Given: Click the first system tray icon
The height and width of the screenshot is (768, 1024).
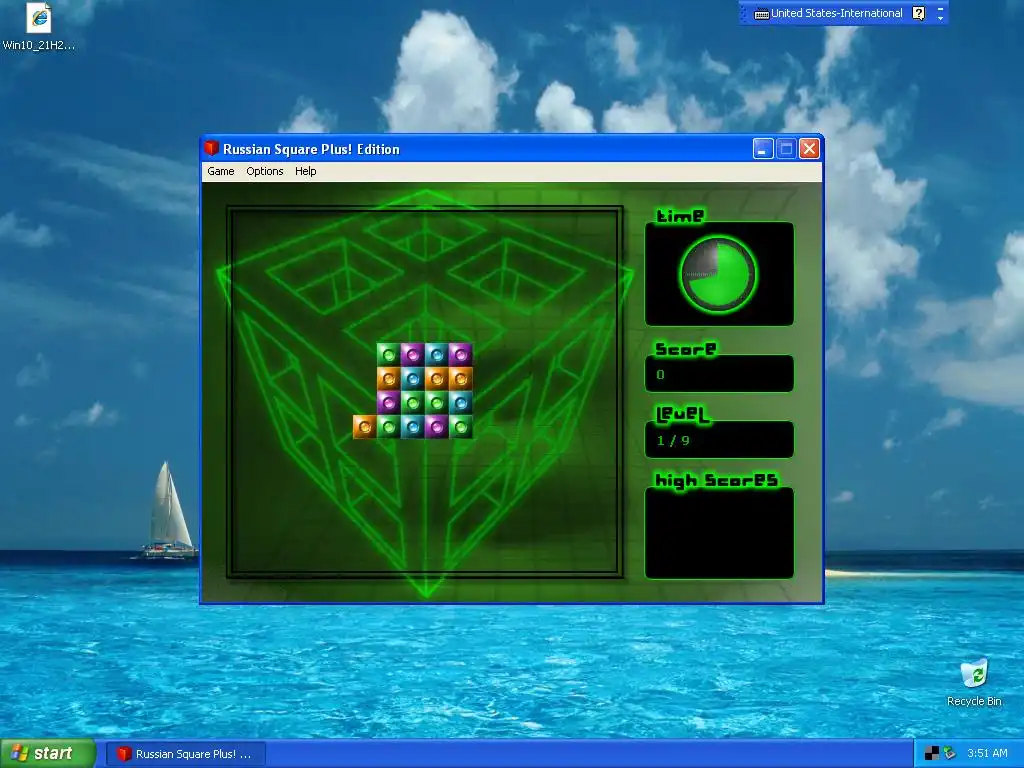Looking at the screenshot, I should point(932,753).
